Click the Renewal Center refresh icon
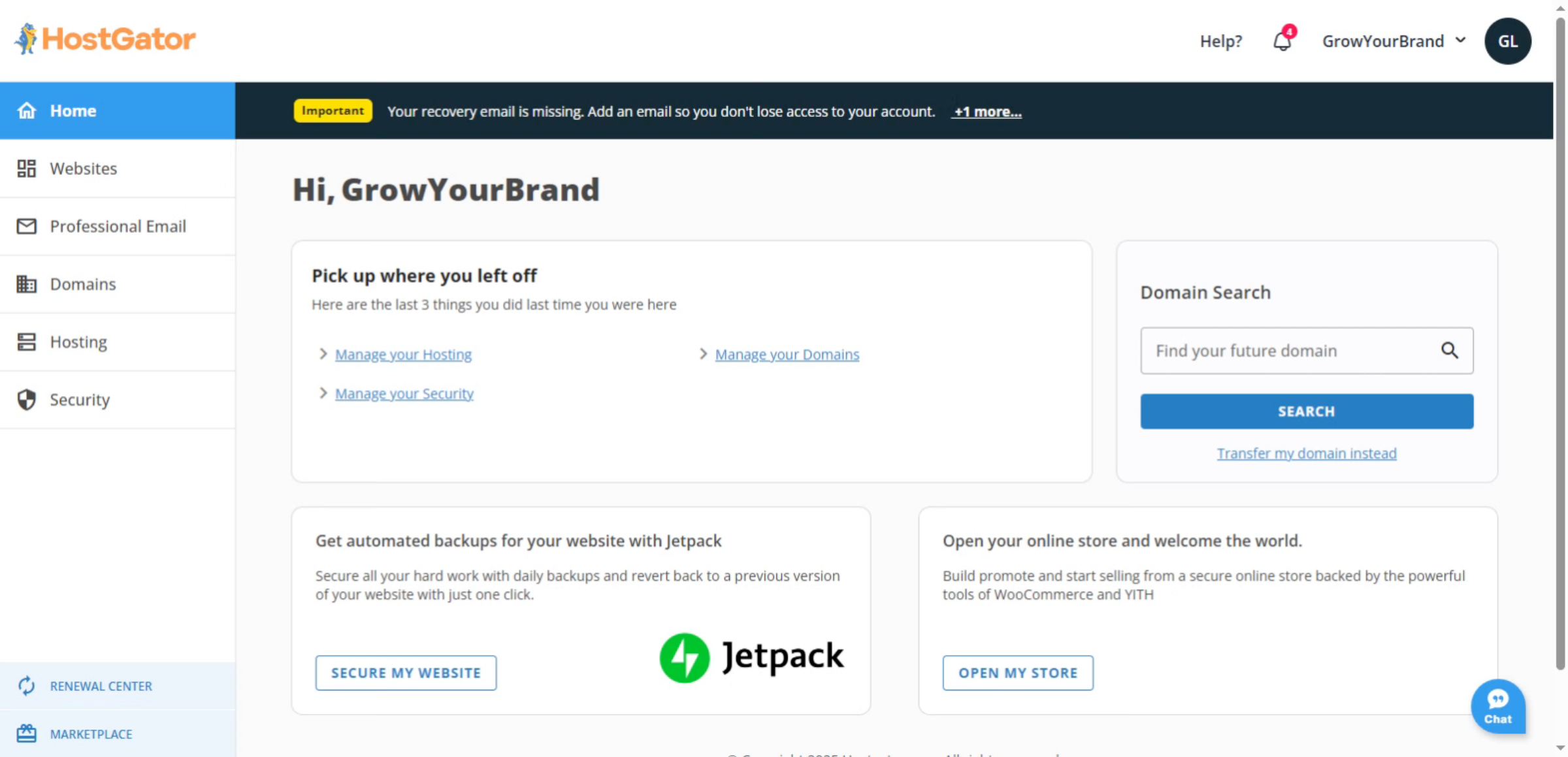The image size is (1568, 757). pyautogui.click(x=26, y=686)
